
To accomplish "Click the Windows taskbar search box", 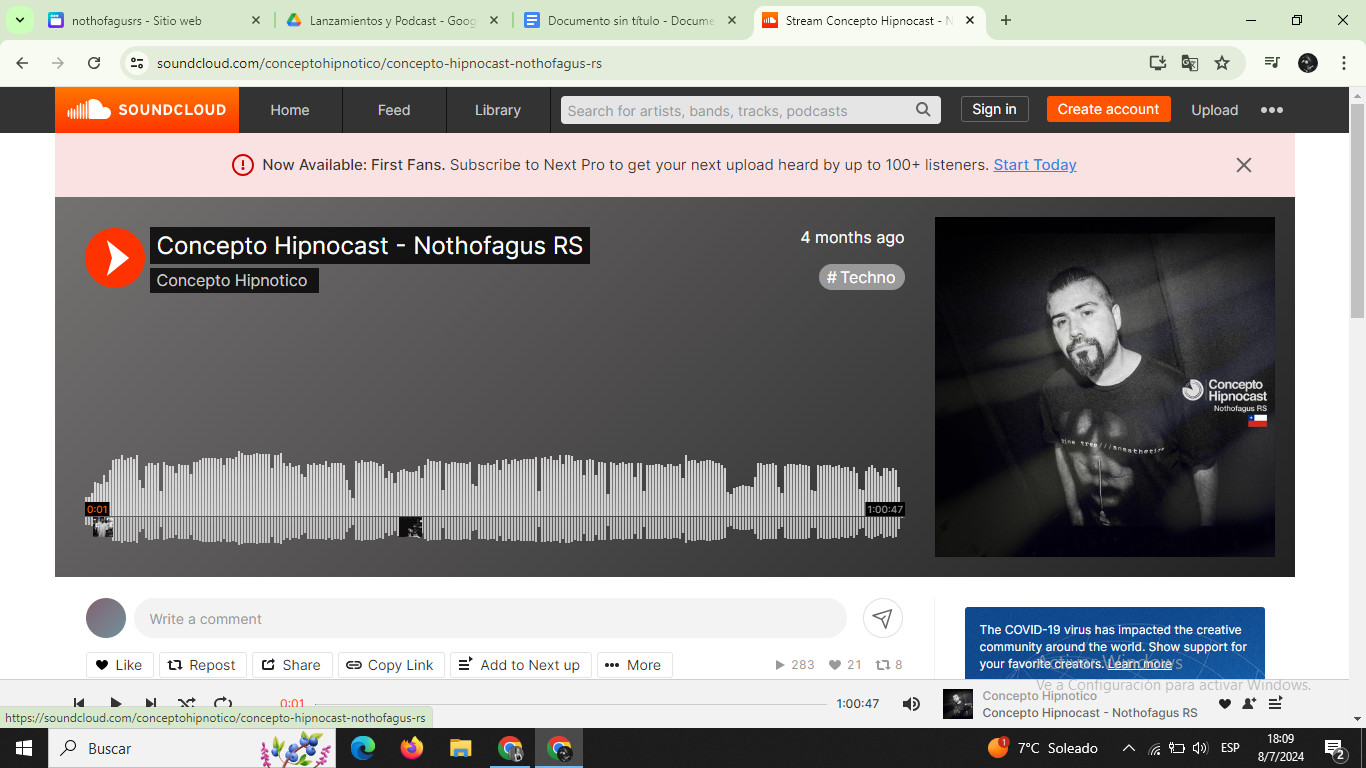I will (x=193, y=748).
